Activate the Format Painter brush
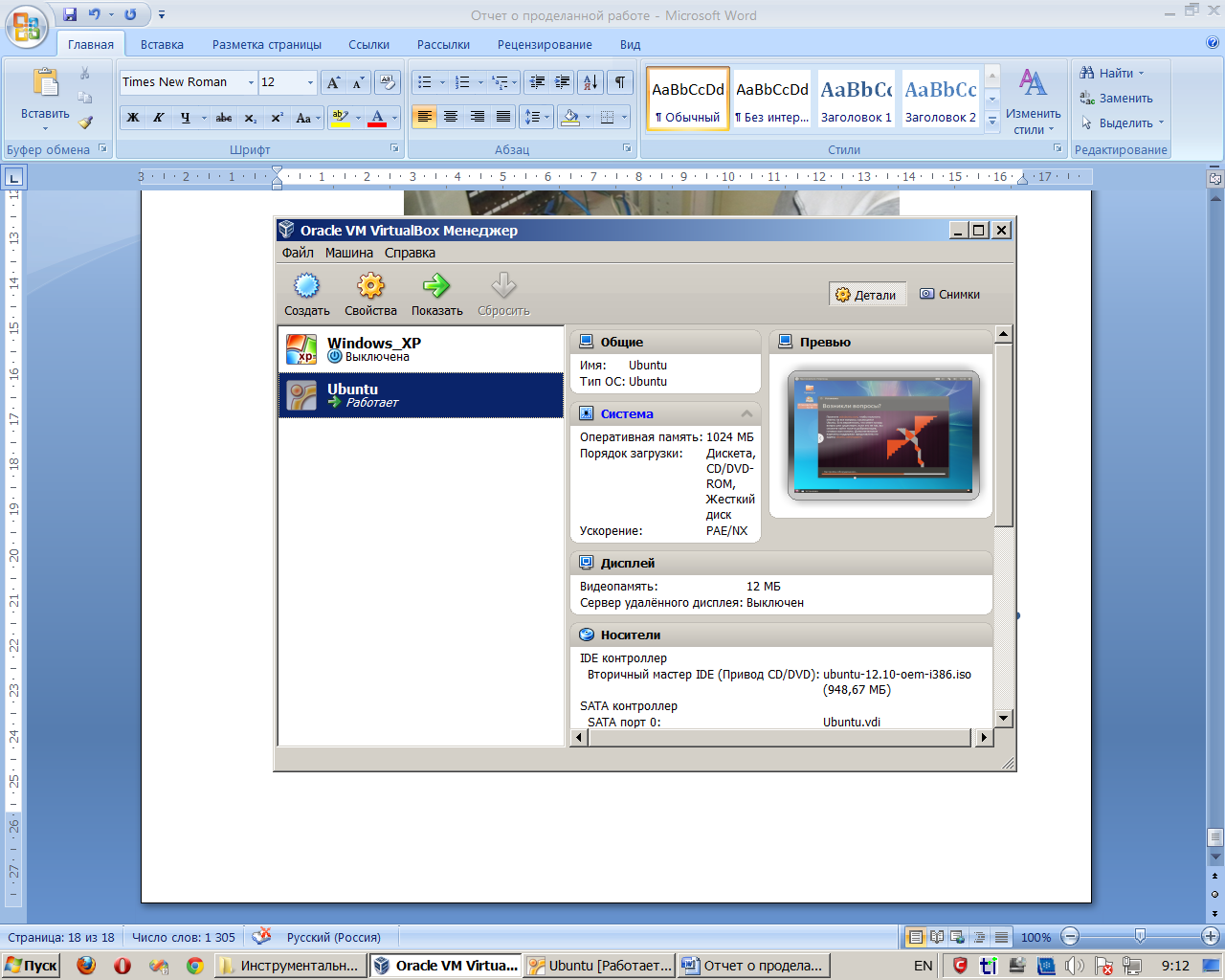 click(85, 122)
